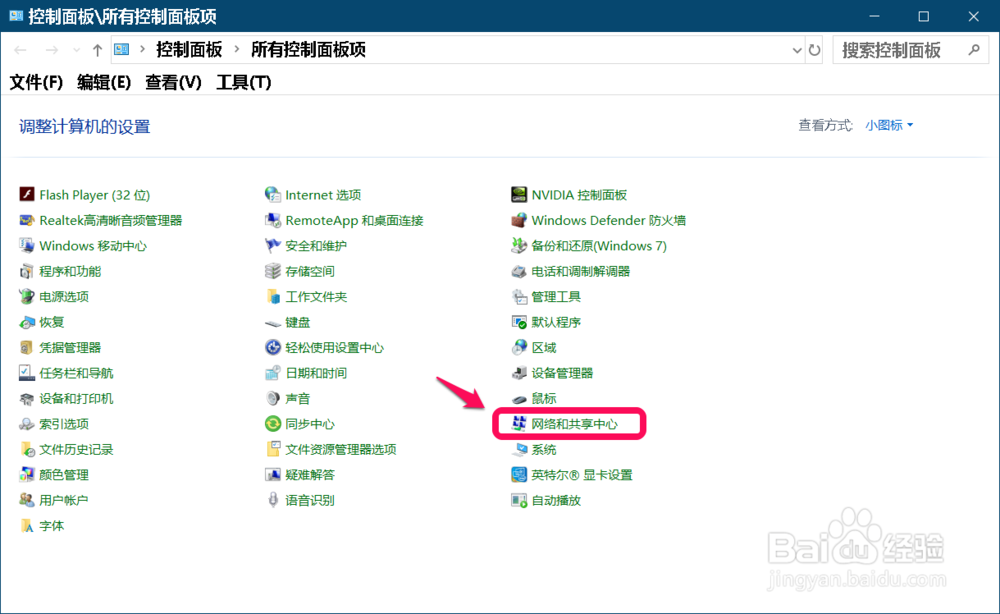The image size is (1000, 614).
Task: Open the 字体 folder icon
Action: click(x=27, y=526)
